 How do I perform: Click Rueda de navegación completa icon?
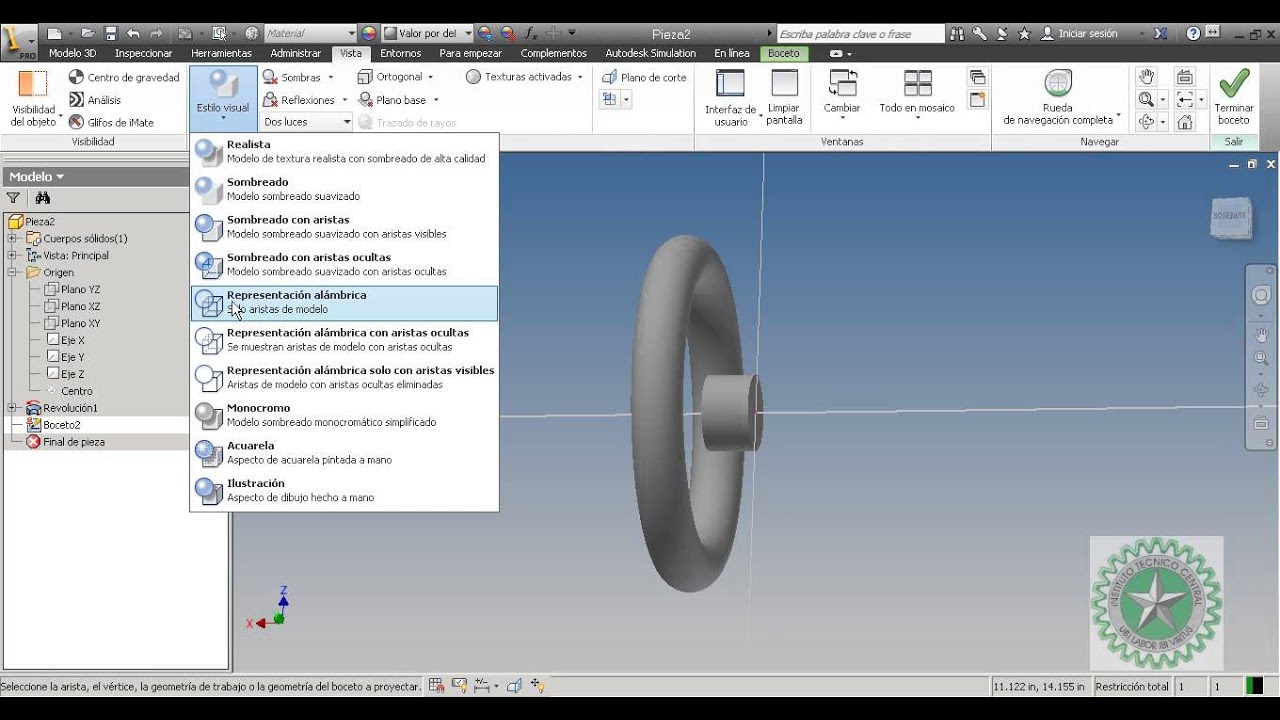tap(1058, 84)
